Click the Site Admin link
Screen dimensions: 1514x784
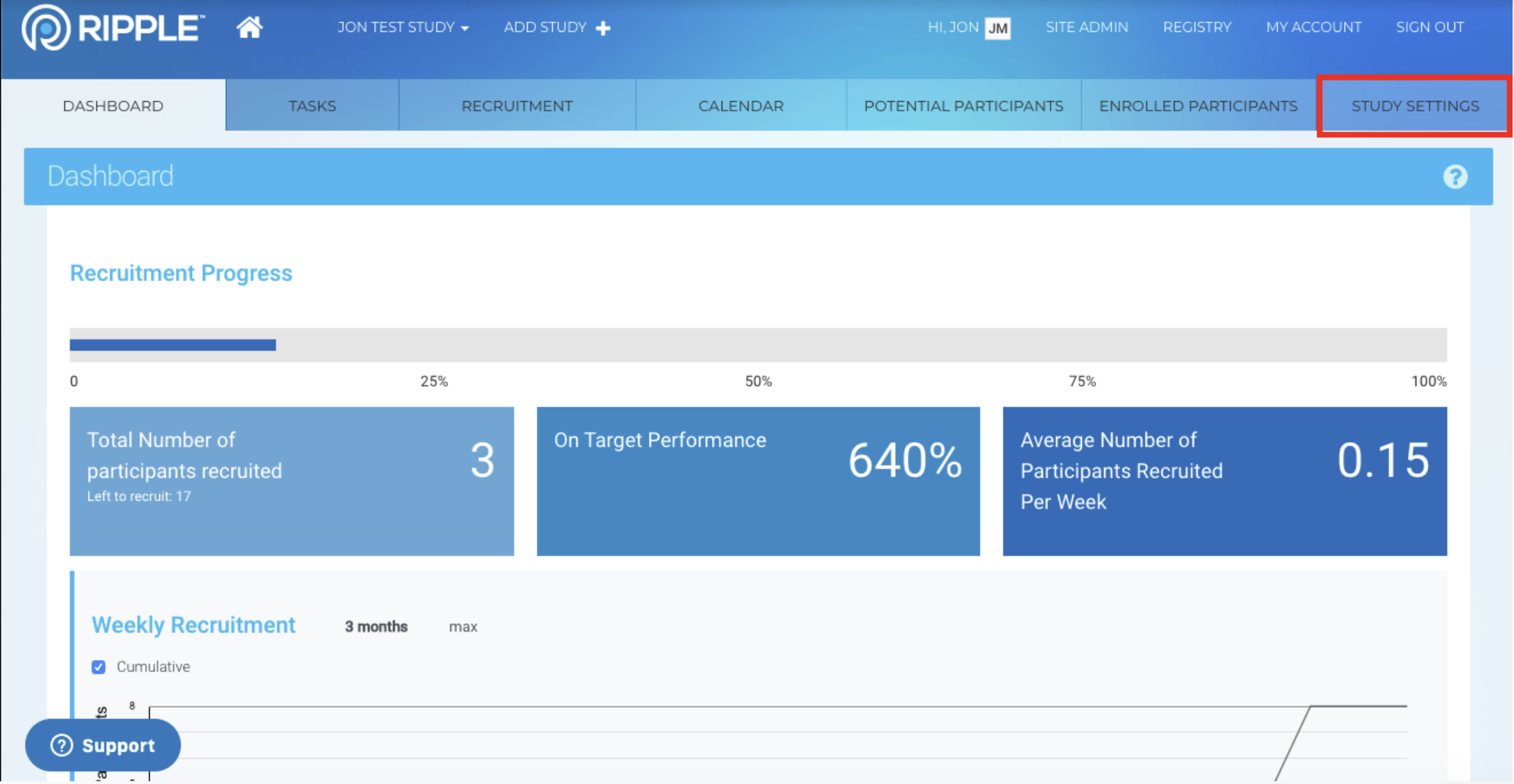(x=1086, y=28)
